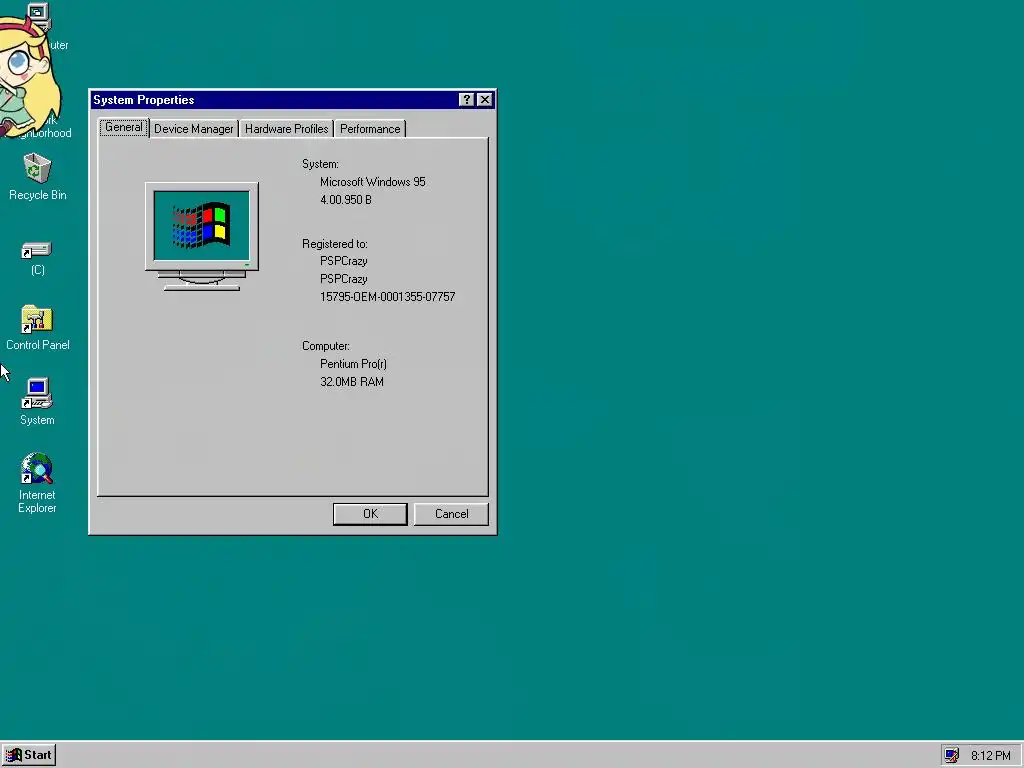The width and height of the screenshot is (1024, 768).
Task: Open the Start menu
Action: click(29, 755)
